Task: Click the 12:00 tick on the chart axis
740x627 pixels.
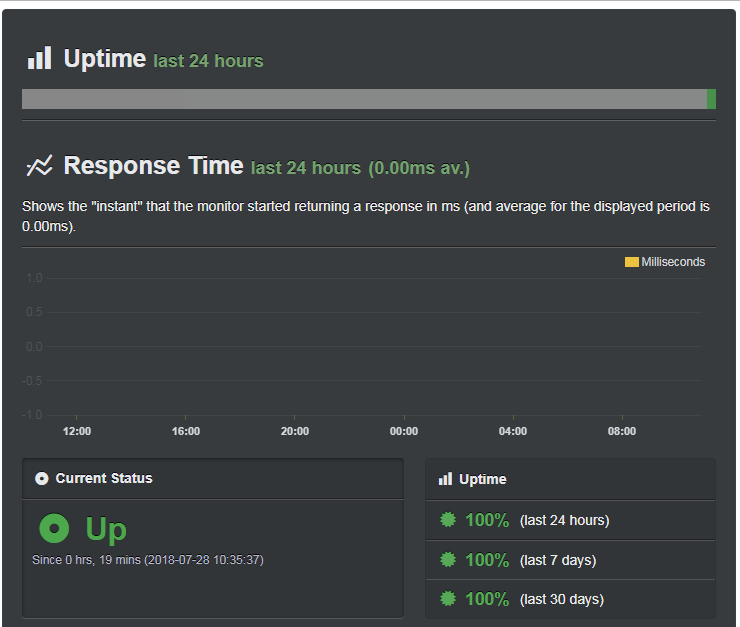Action: pyautogui.click(x=77, y=431)
